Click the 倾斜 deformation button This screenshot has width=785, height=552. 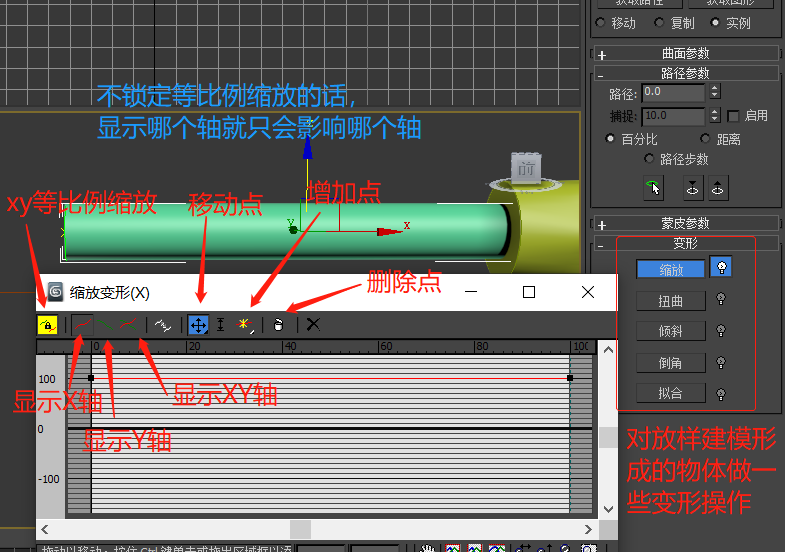[x=671, y=331]
